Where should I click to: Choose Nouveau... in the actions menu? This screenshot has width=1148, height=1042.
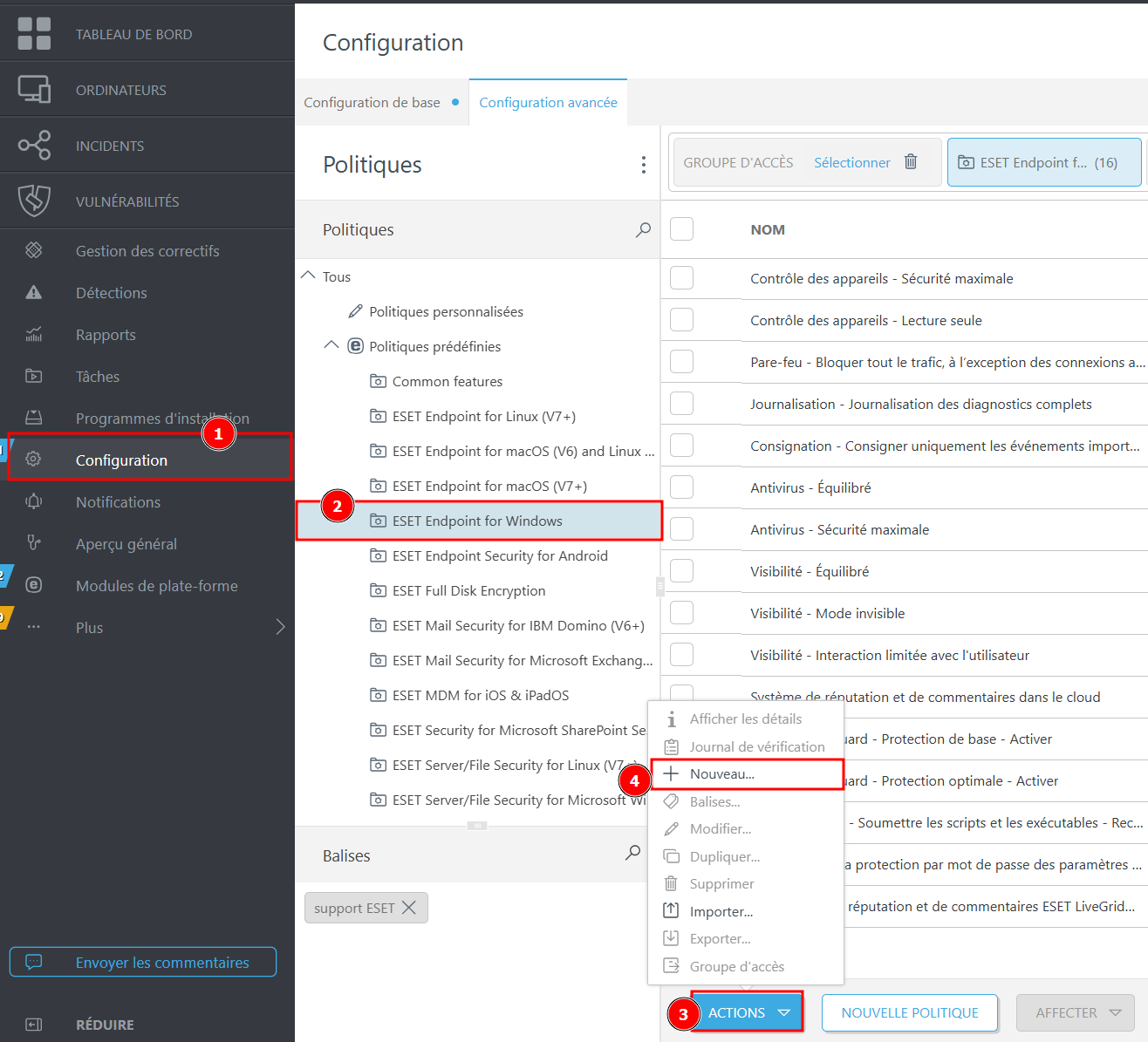coord(747,774)
